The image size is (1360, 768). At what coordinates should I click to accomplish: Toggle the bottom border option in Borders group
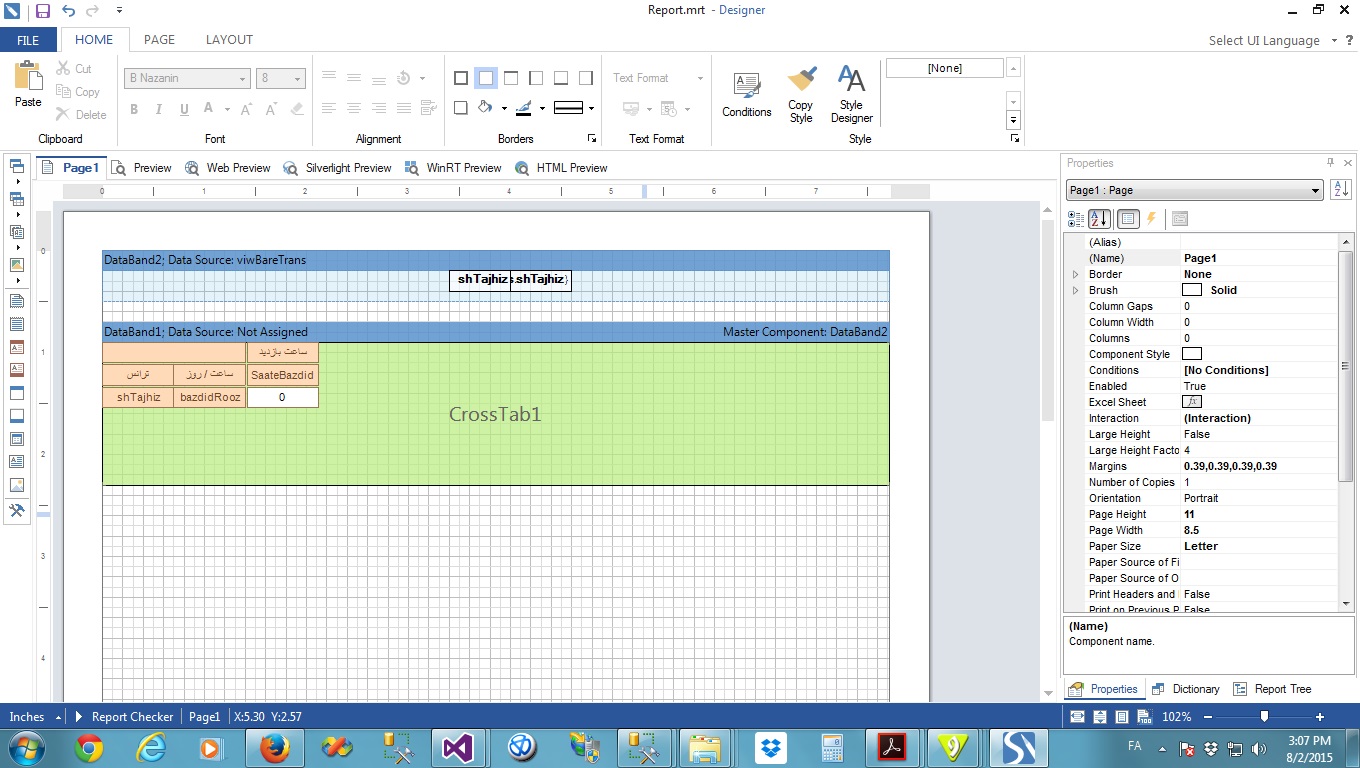tap(560, 78)
